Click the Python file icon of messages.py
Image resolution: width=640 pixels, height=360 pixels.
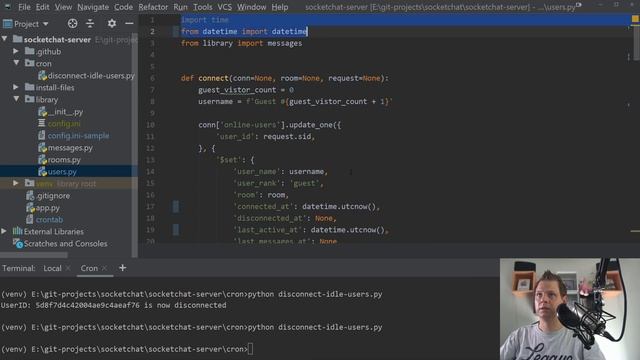pos(42,148)
